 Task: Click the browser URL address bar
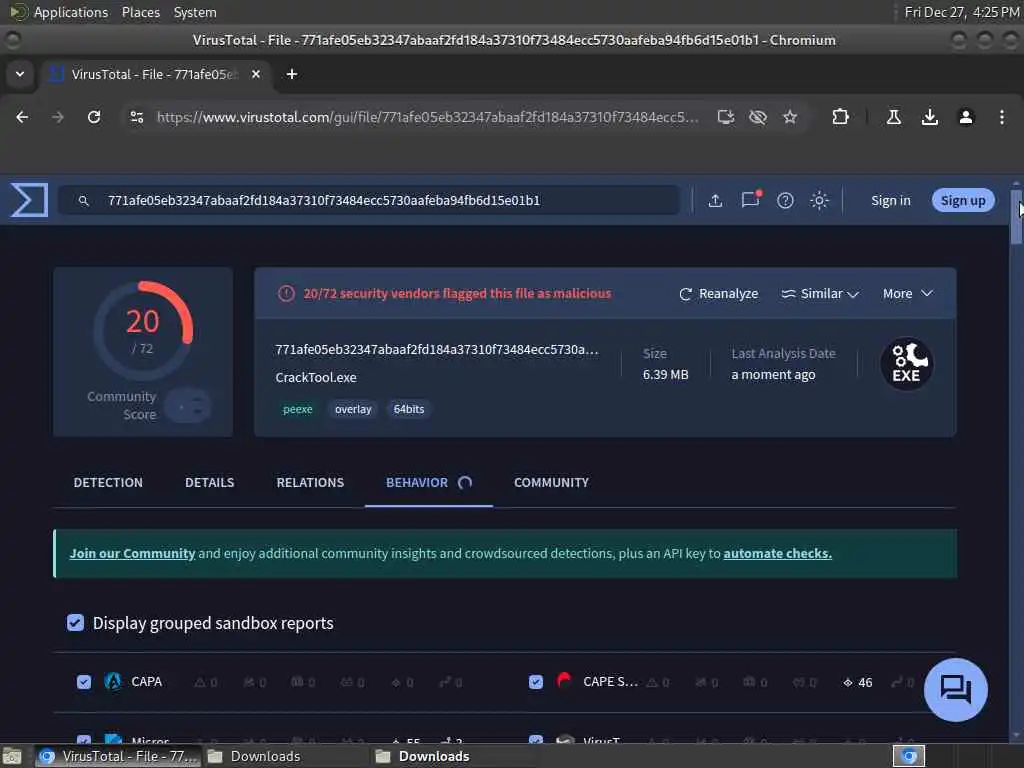(x=428, y=117)
